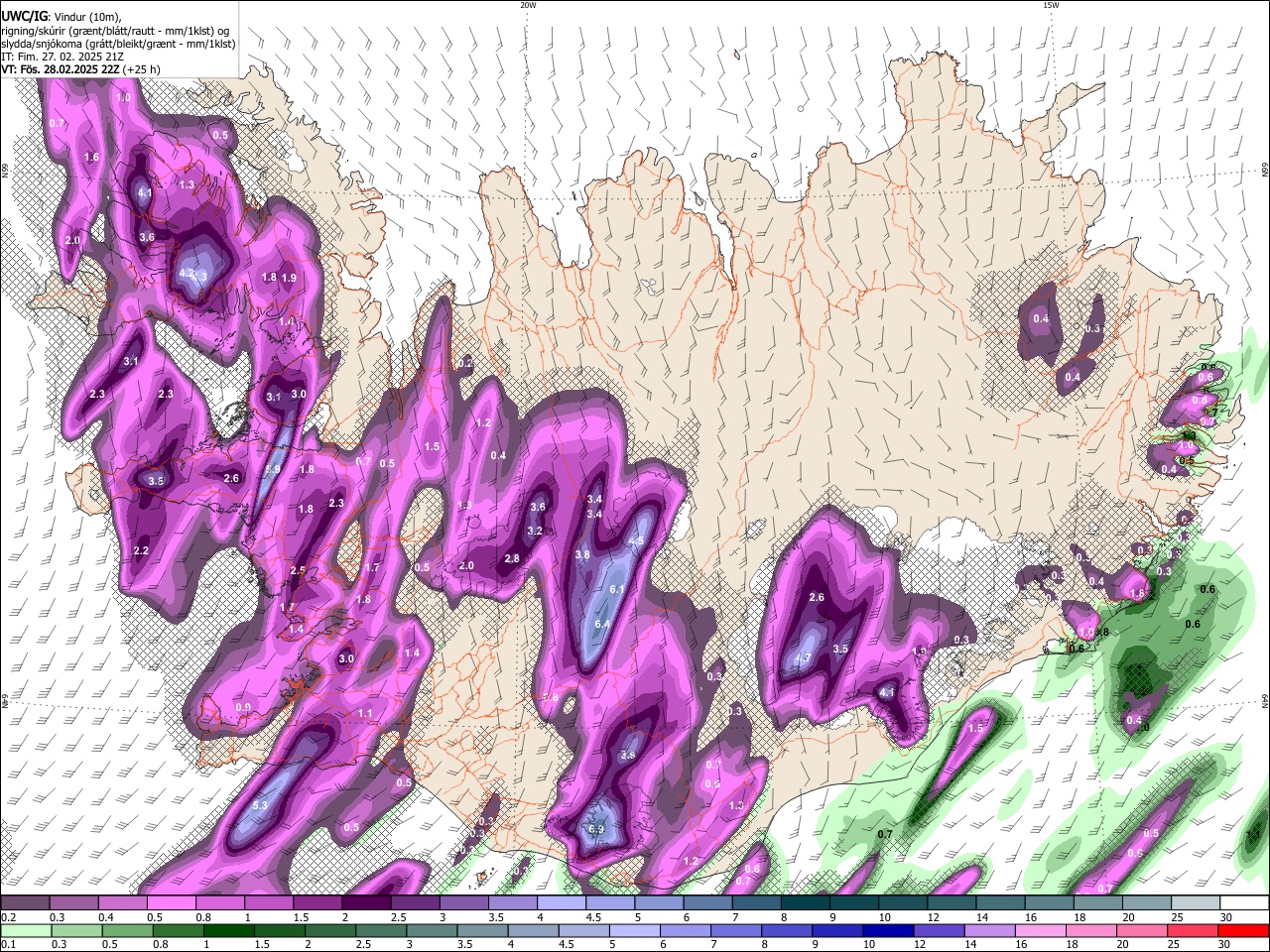This screenshot has width=1270, height=952.
Task: Select the red lower legend swatch labeled 30
Action: point(1243,930)
